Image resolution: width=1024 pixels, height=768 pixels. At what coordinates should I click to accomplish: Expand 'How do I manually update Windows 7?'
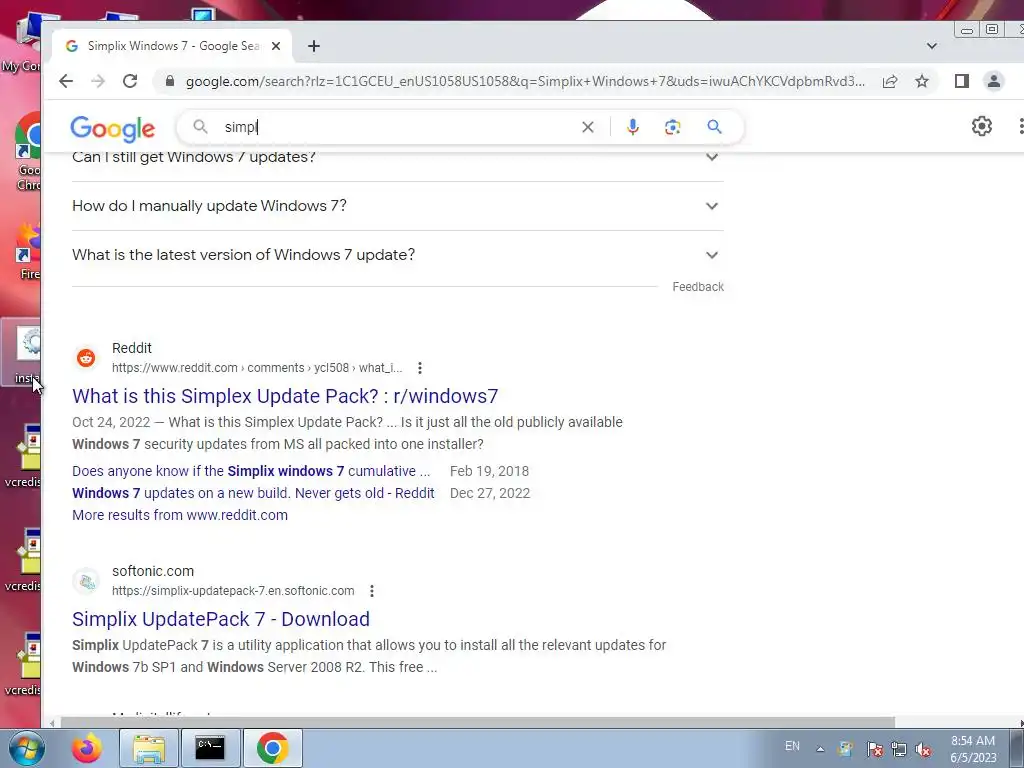[397, 206]
